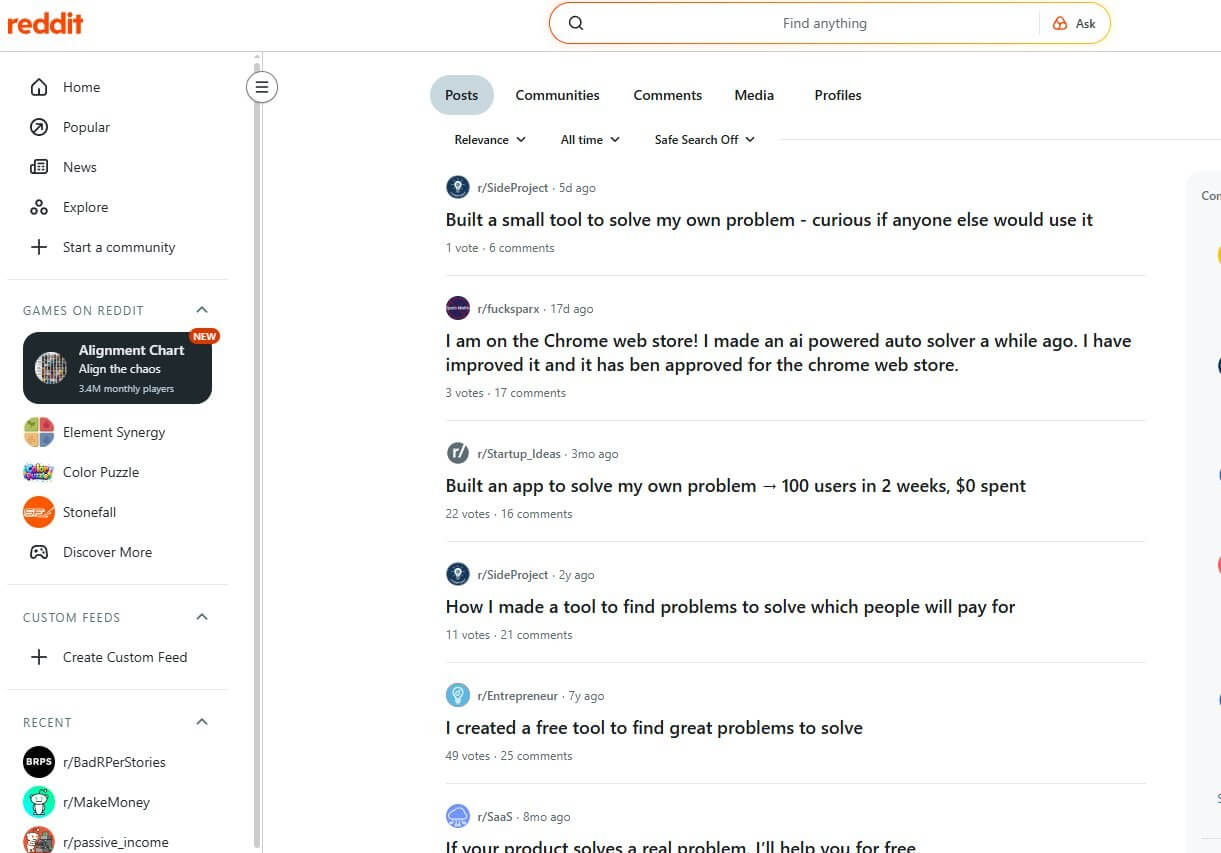This screenshot has width=1221, height=853.
Task: Click the Element Synergy game label
Action: pyautogui.click(x=114, y=432)
